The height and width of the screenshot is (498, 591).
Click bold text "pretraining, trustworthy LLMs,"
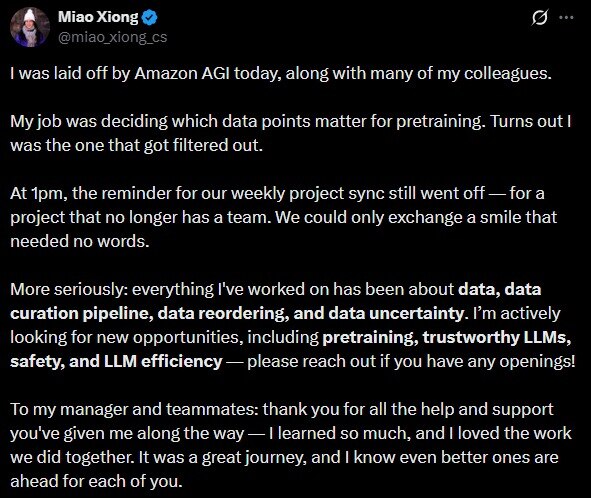447,337
